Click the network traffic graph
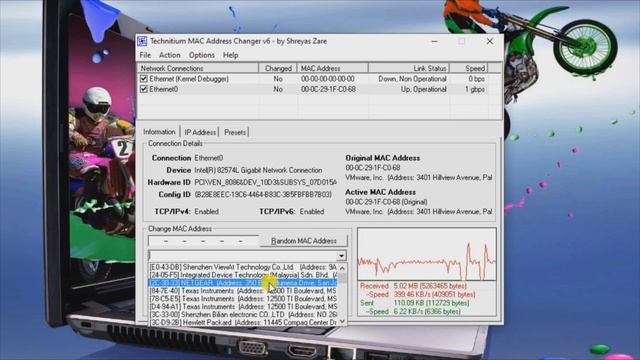 point(427,254)
